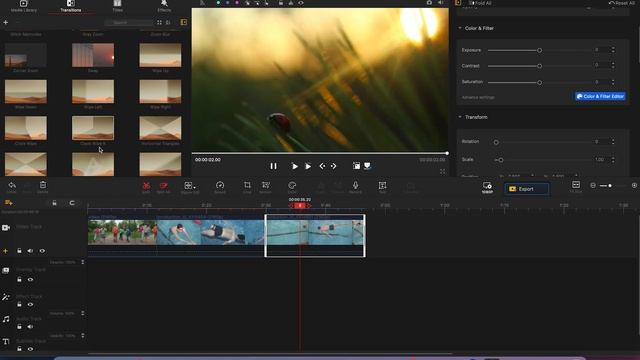Click yellow panel toggle icon beside sort
Image resolution: width=640 pixels, height=360 pixels.
(184, 22)
